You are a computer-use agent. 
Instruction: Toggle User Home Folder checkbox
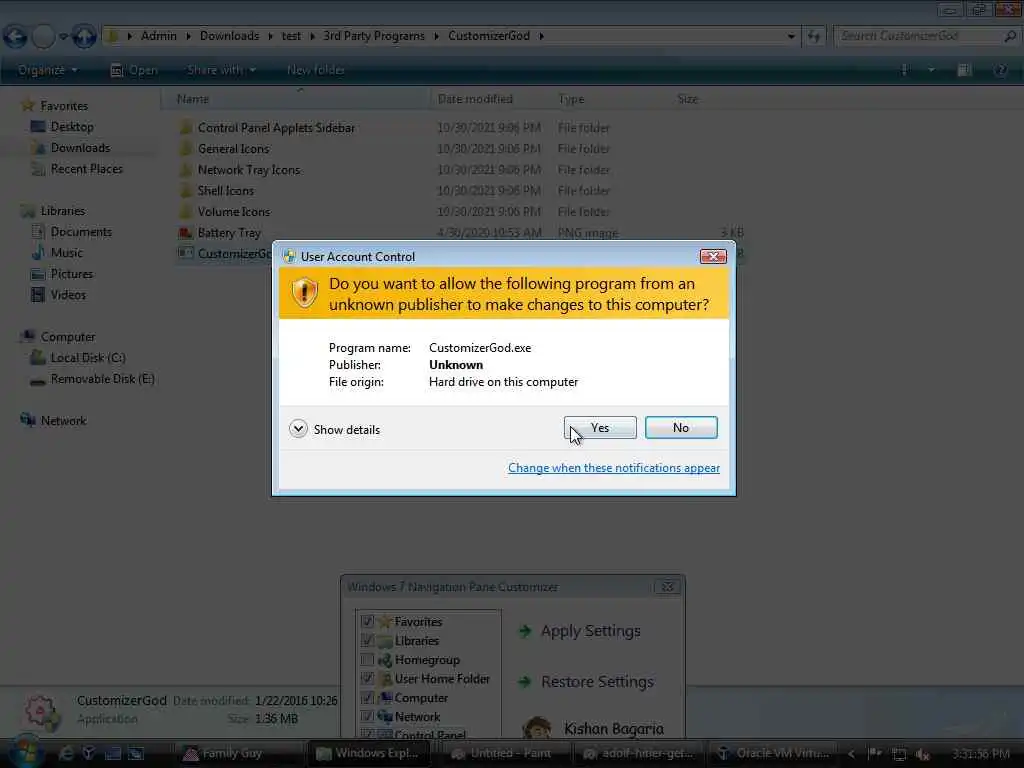pos(367,679)
